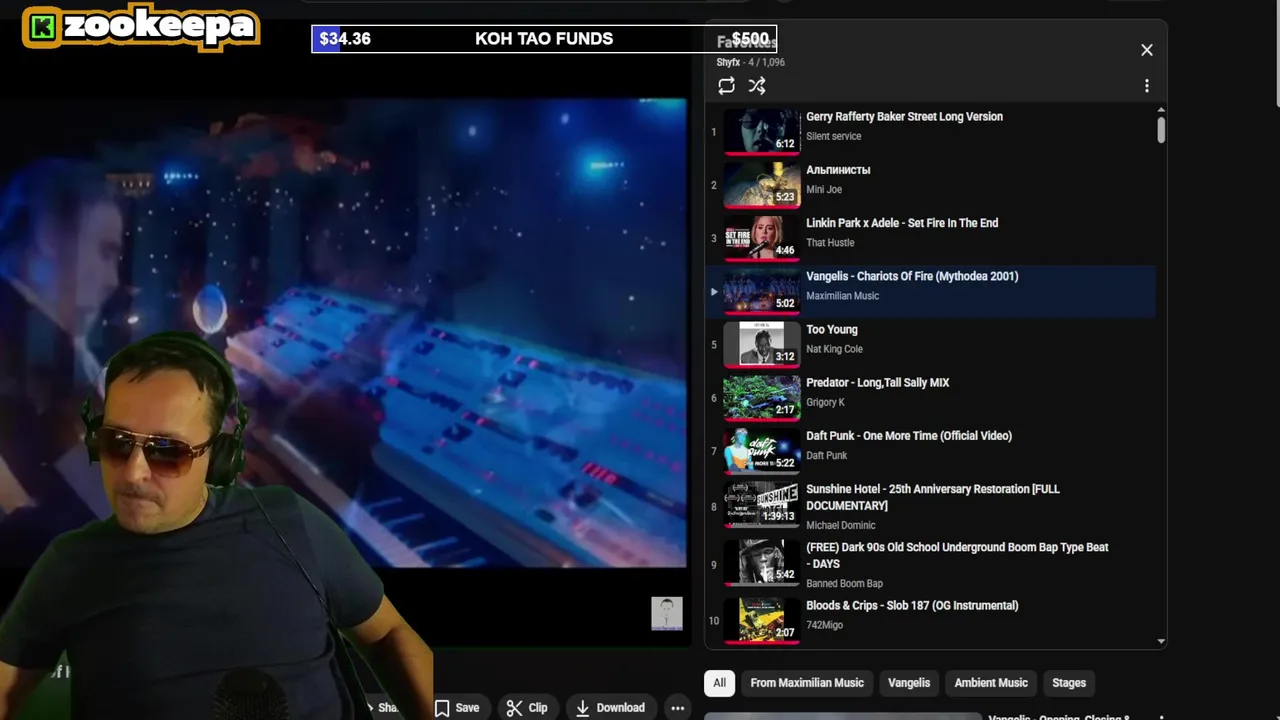
Task: Play the Альпинисты video title
Action: pyautogui.click(x=838, y=170)
